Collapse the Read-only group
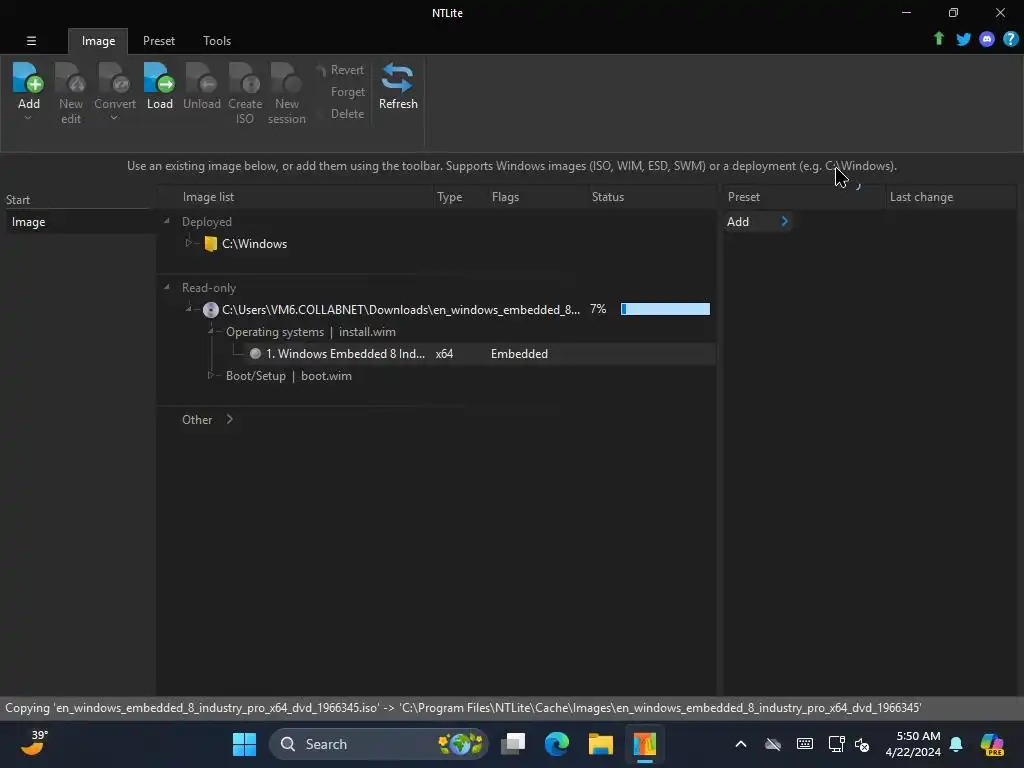Viewport: 1024px width, 768px height. tap(167, 287)
